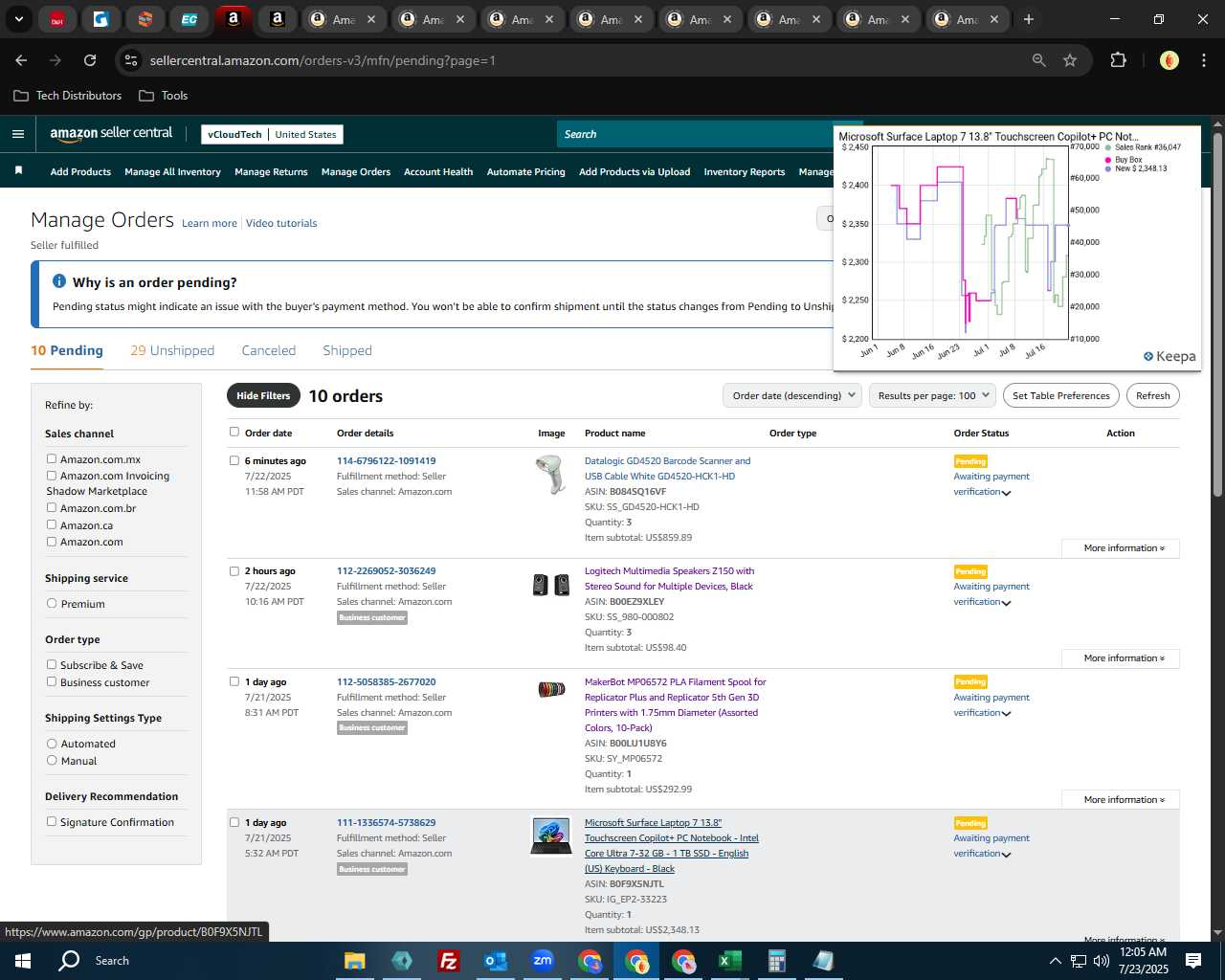The image size is (1225, 980).
Task: Open the Video tutorials link
Action: pyautogui.click(x=281, y=223)
